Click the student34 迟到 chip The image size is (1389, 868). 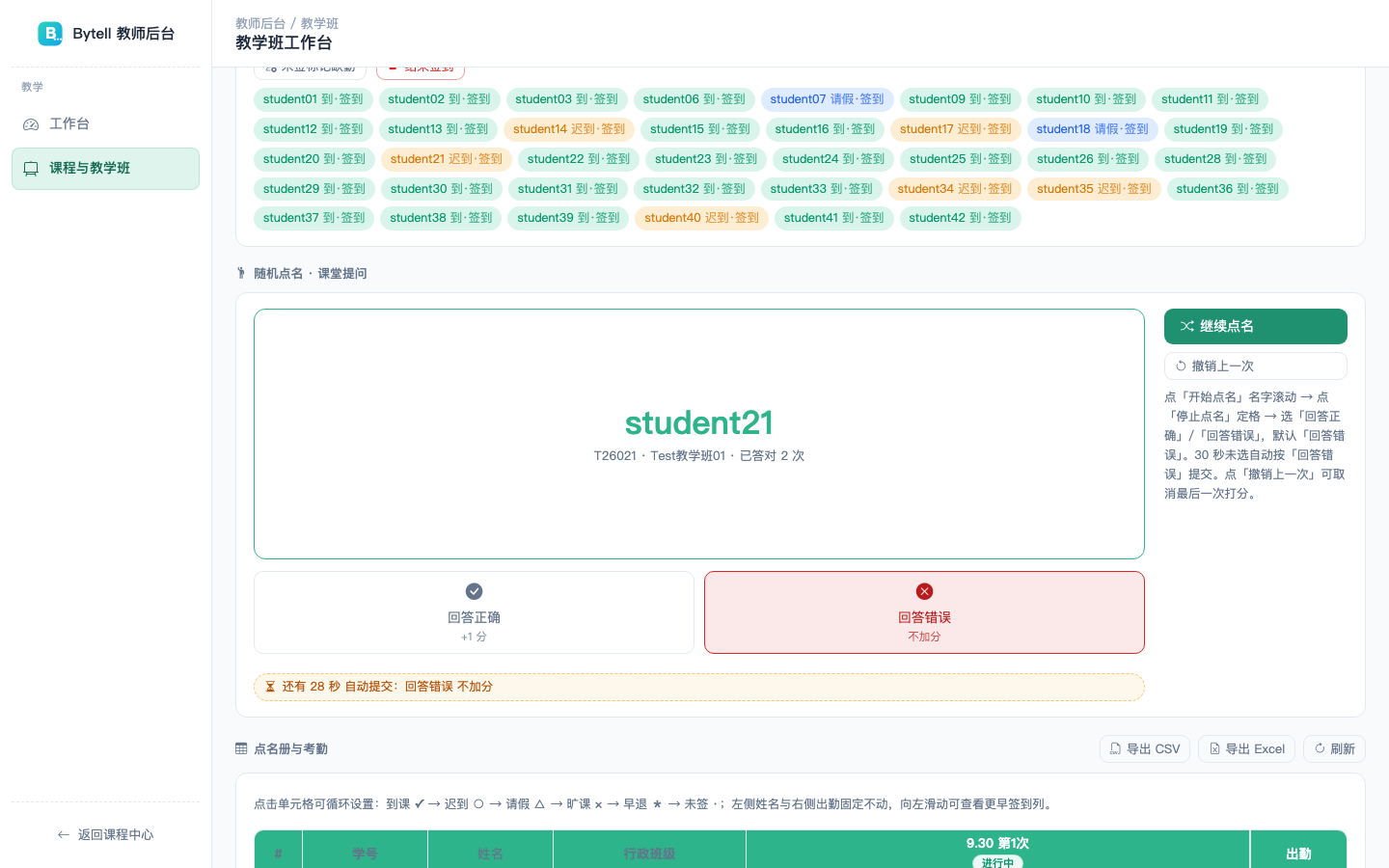tap(955, 189)
